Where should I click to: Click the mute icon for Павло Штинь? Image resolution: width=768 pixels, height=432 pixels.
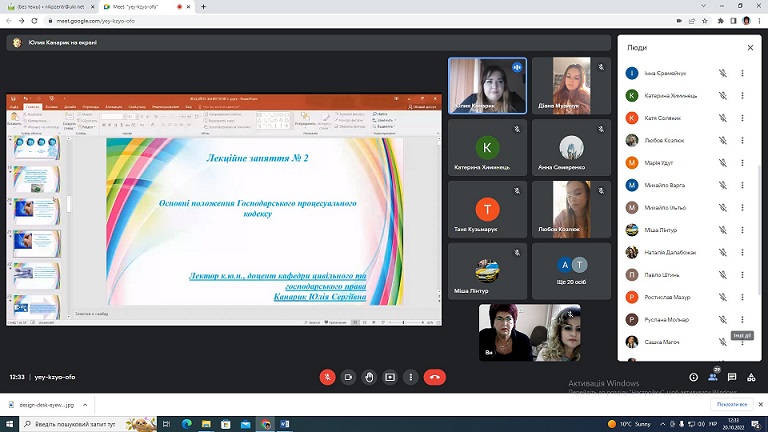[x=722, y=275]
